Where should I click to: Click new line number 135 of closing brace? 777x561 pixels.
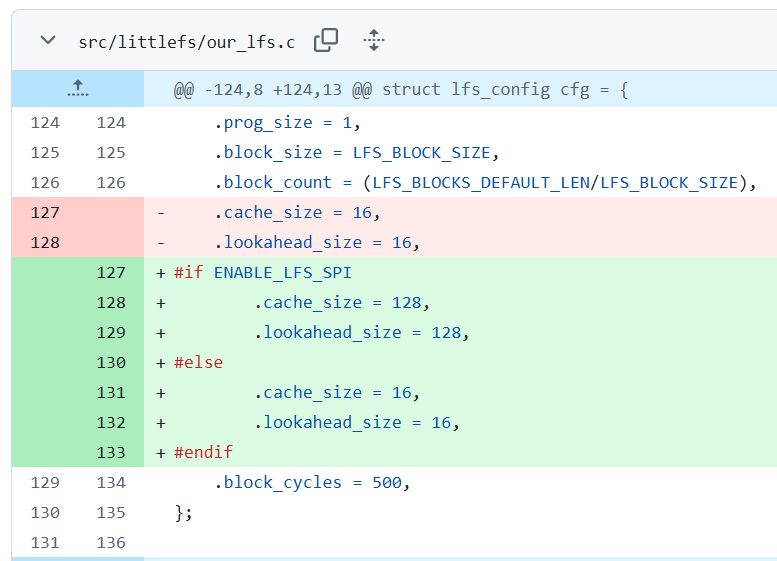click(x=111, y=512)
